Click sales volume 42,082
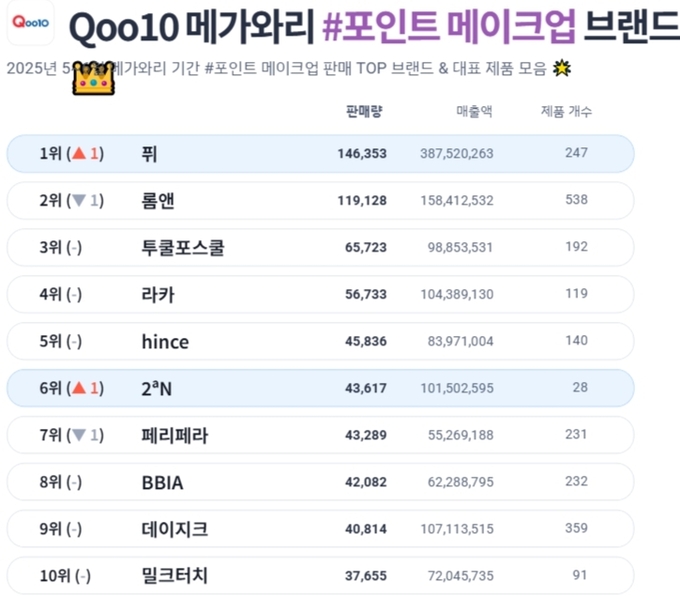680x596 pixels. [x=366, y=482]
